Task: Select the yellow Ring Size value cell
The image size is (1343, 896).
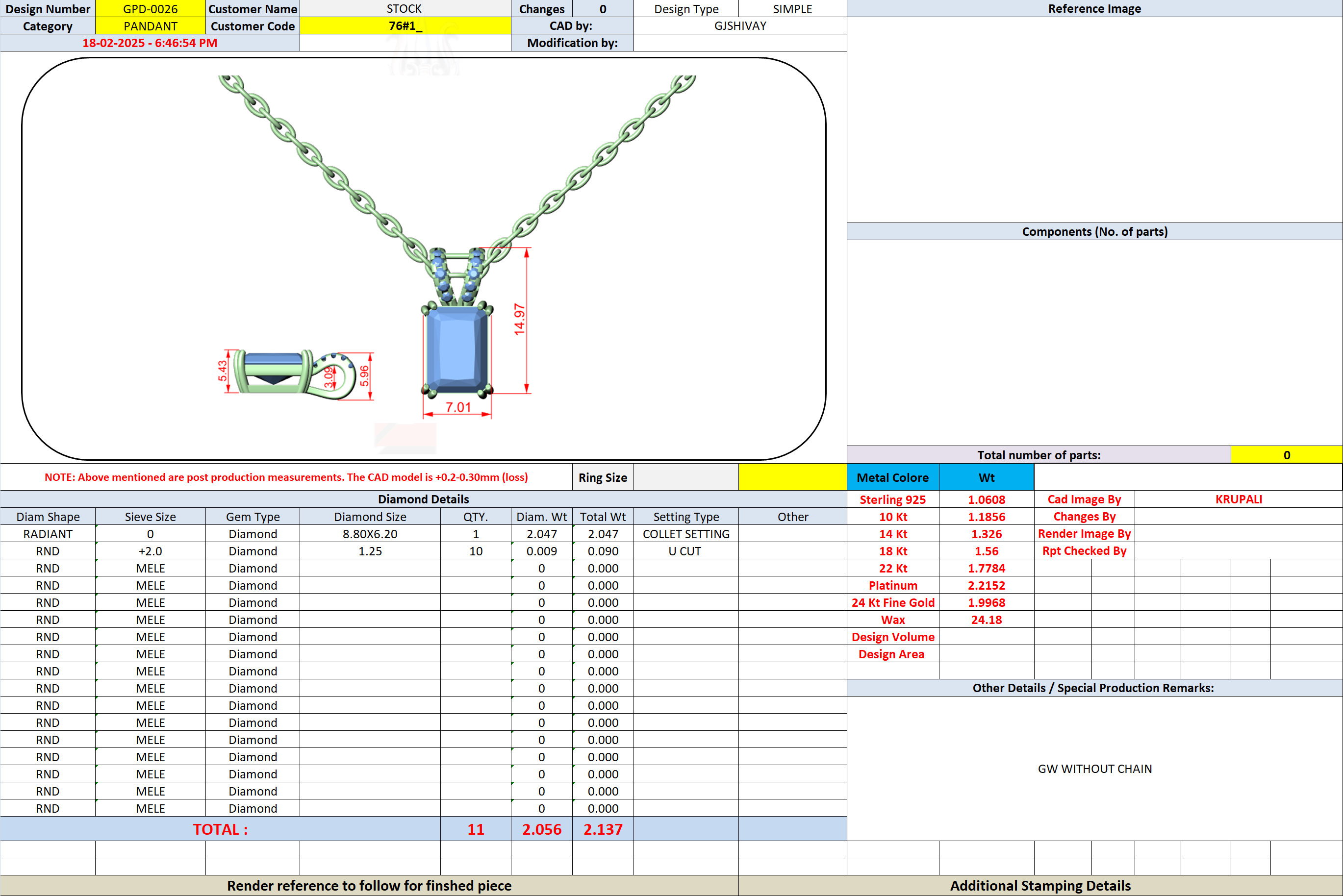Action: click(x=793, y=477)
